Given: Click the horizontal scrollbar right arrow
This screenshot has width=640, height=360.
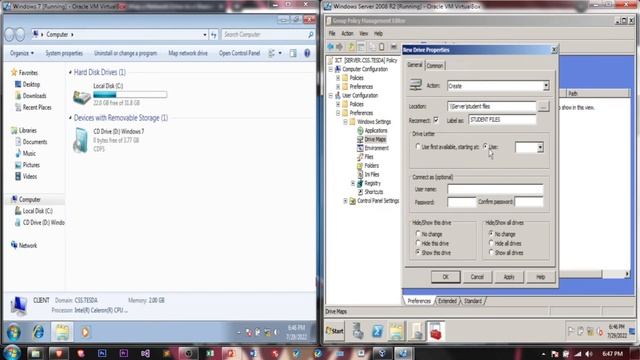Looking at the screenshot, I should pos(627,274).
